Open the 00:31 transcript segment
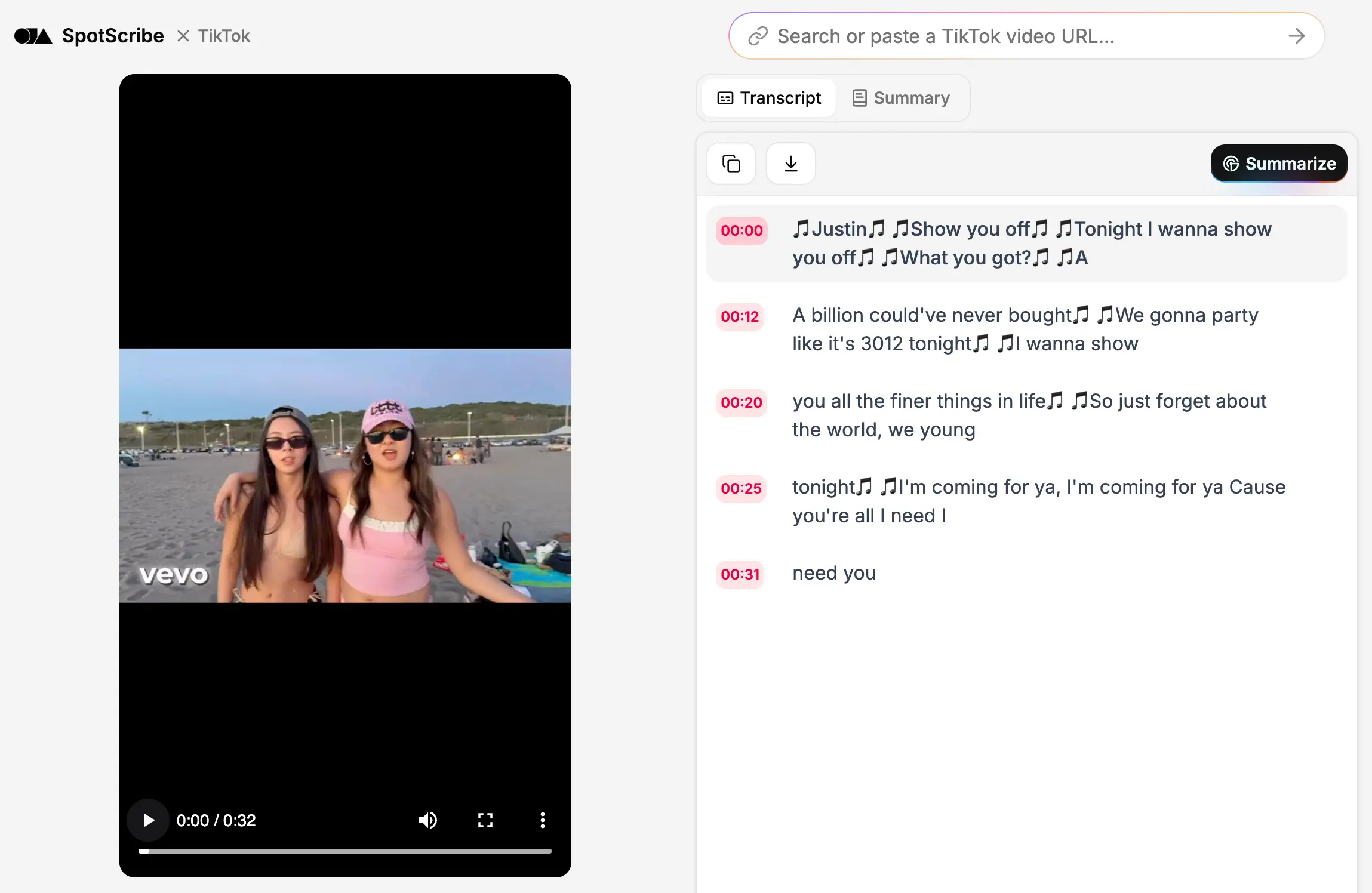 (740, 574)
